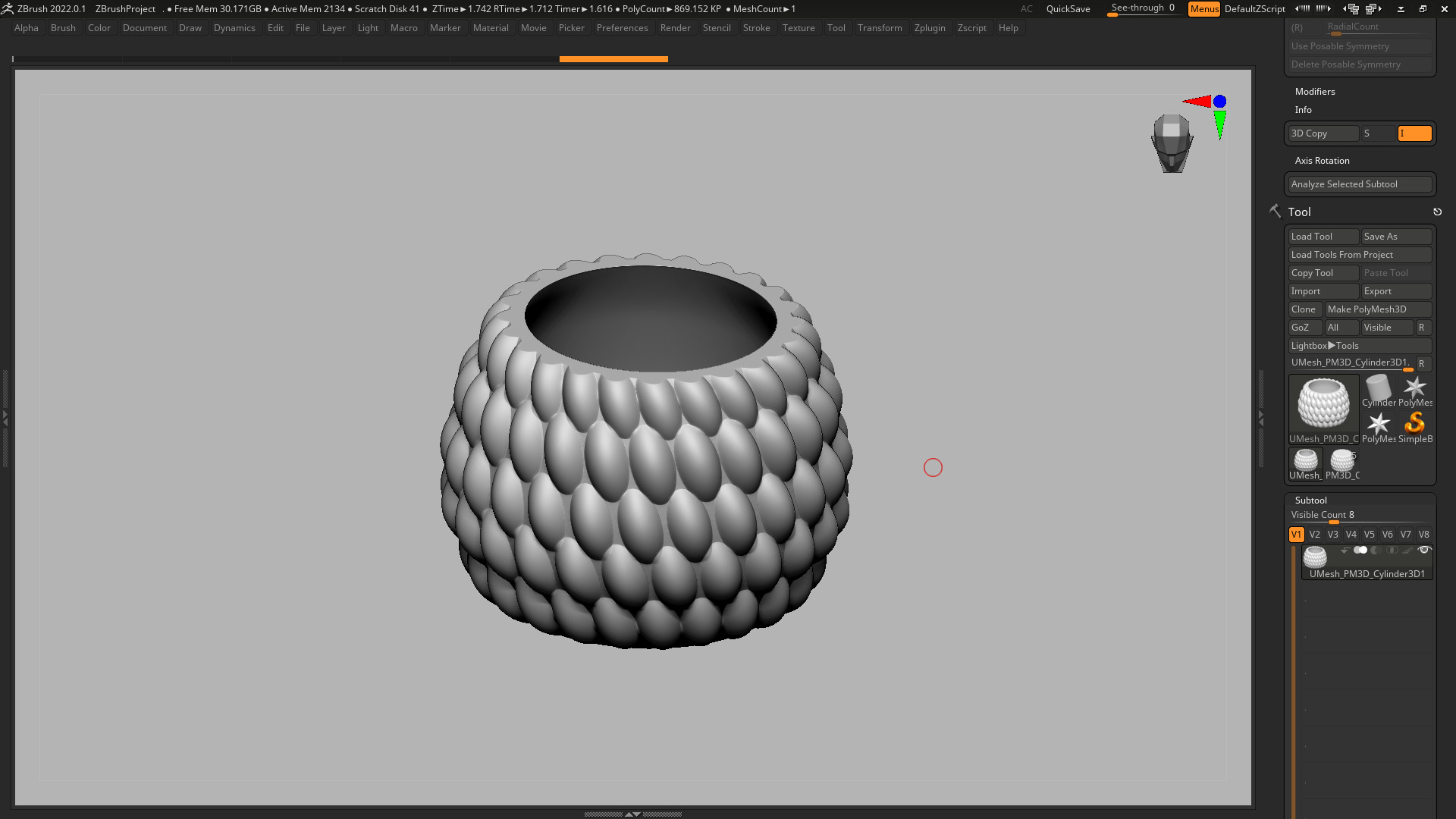Click Load Tool button
The image size is (1456, 819).
(x=1324, y=237)
